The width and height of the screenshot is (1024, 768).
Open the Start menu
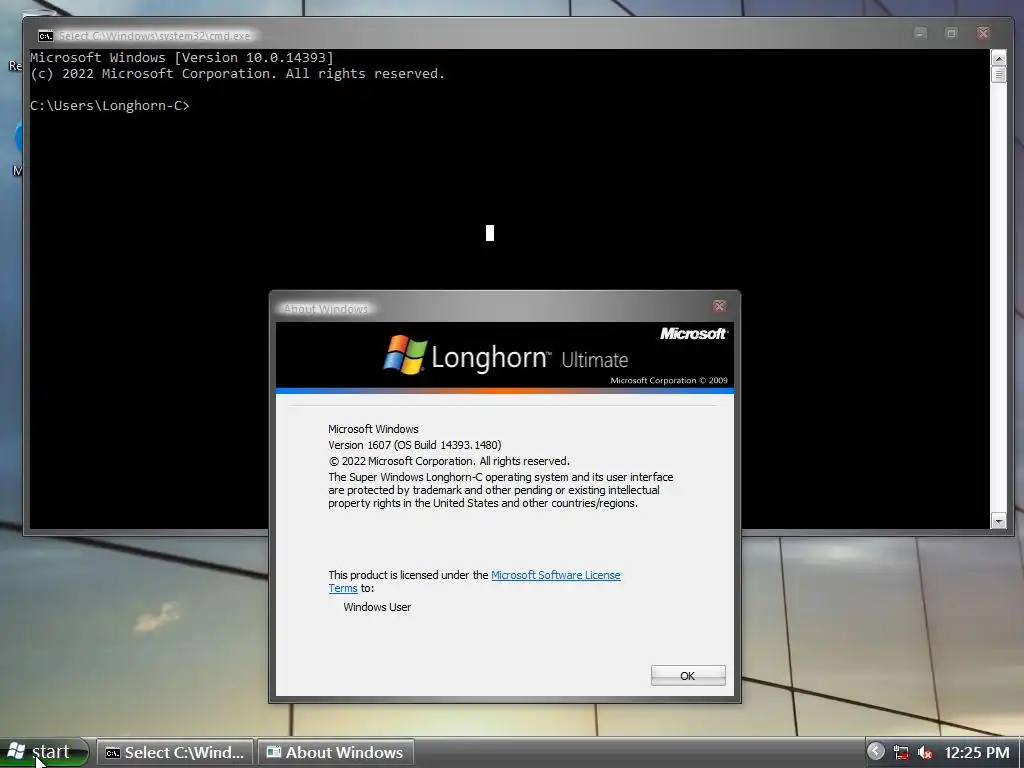pos(44,752)
